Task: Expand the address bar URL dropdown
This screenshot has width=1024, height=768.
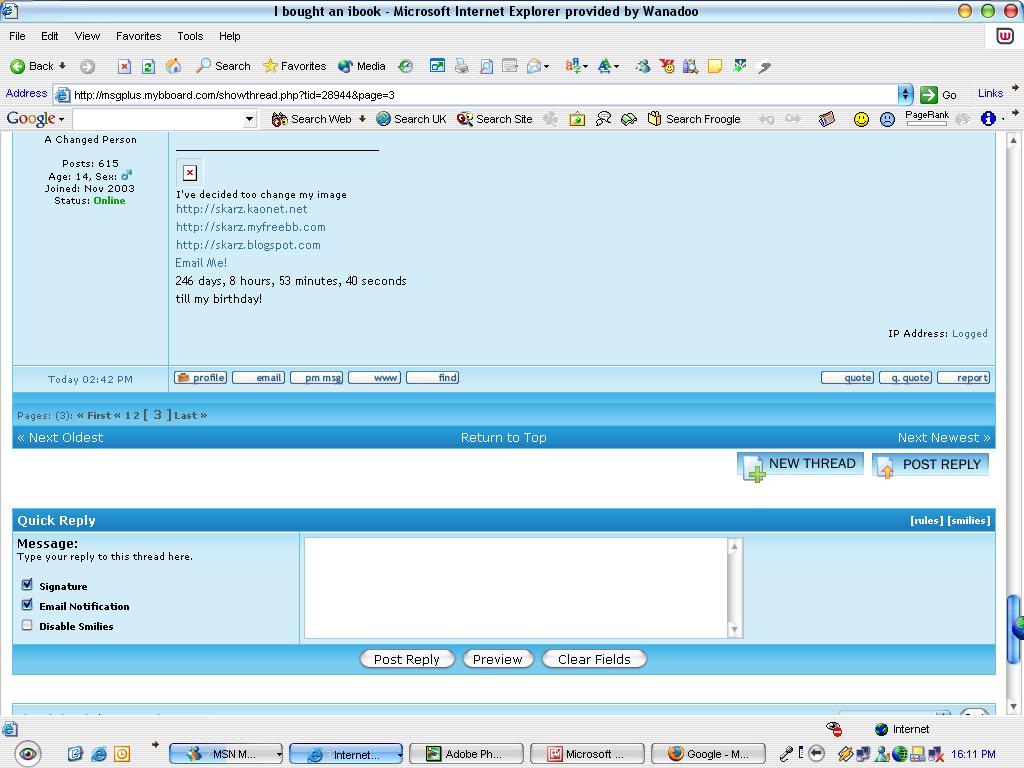Action: 905,94
